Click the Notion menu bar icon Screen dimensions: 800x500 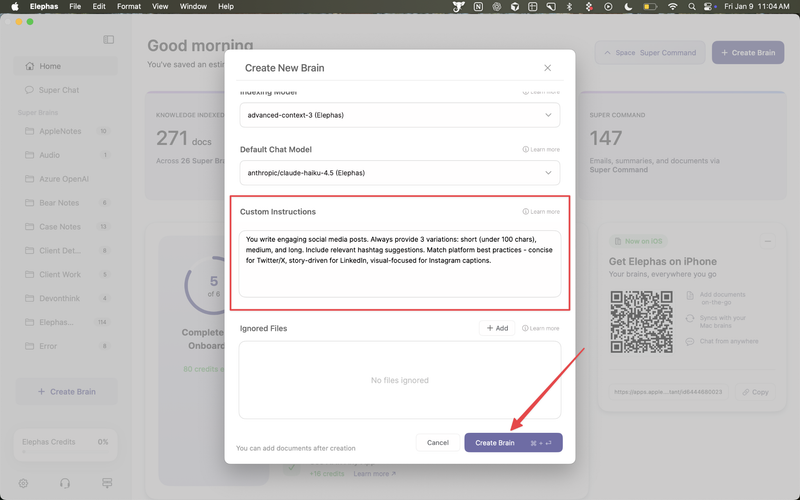pyautogui.click(x=478, y=7)
